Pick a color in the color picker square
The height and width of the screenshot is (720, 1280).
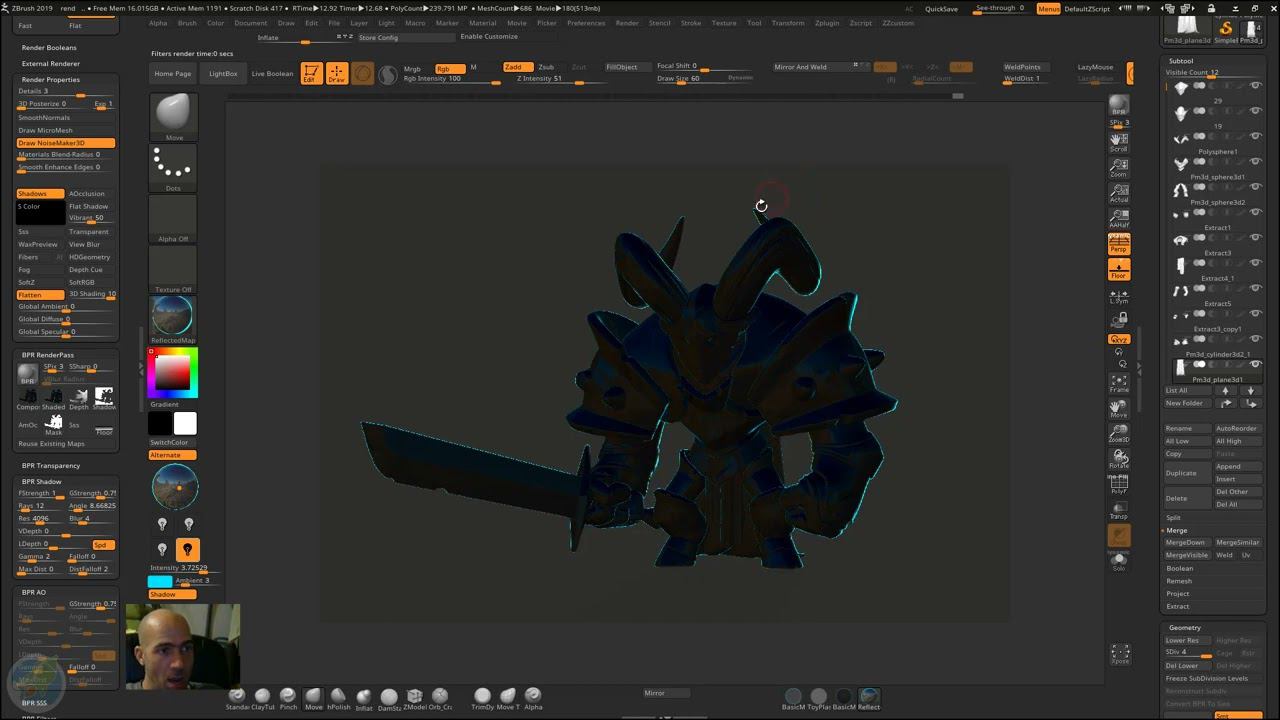click(173, 372)
